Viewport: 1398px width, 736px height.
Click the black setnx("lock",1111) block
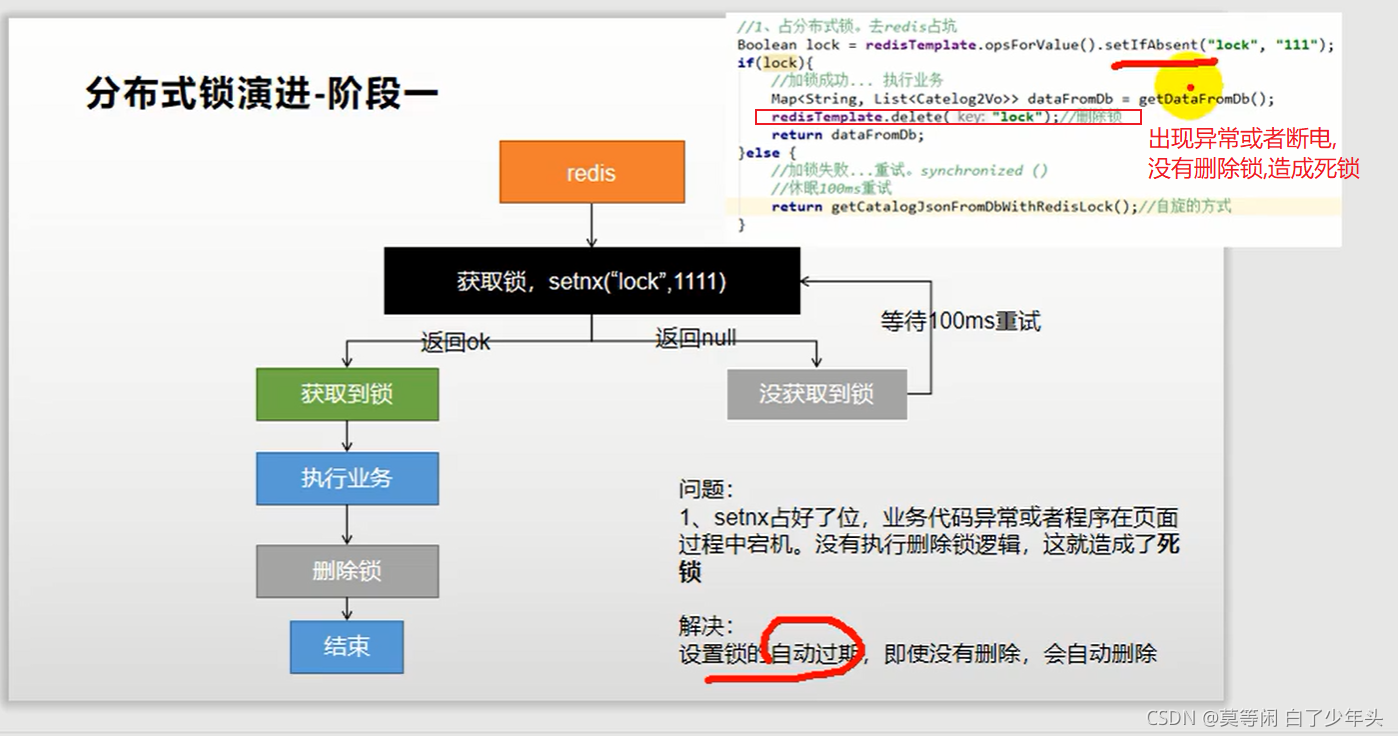click(x=591, y=281)
